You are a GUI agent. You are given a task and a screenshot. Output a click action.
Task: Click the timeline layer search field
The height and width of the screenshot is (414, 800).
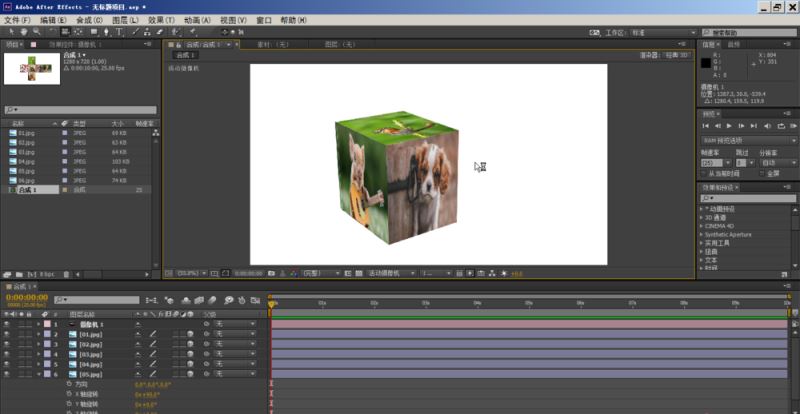tap(97, 300)
